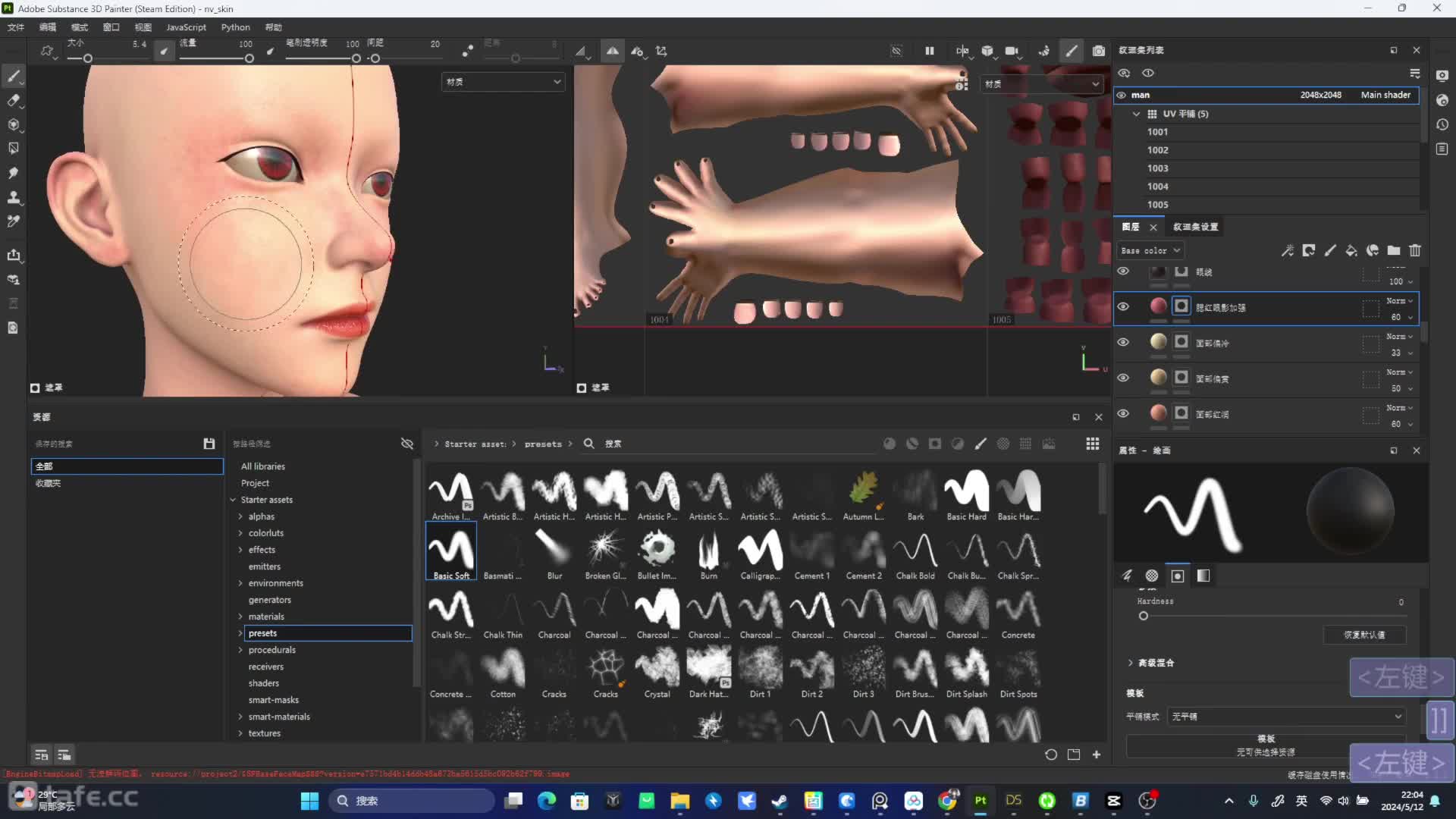Screen dimensions: 1456x819
Task: Open the Python menu
Action: click(x=235, y=27)
